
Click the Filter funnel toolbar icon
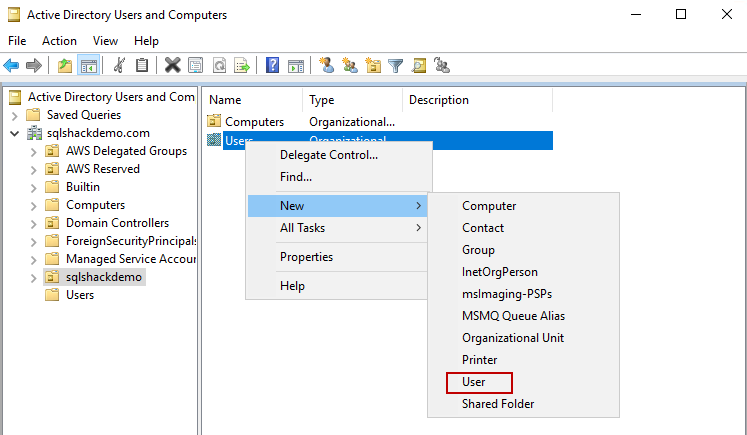click(x=396, y=66)
